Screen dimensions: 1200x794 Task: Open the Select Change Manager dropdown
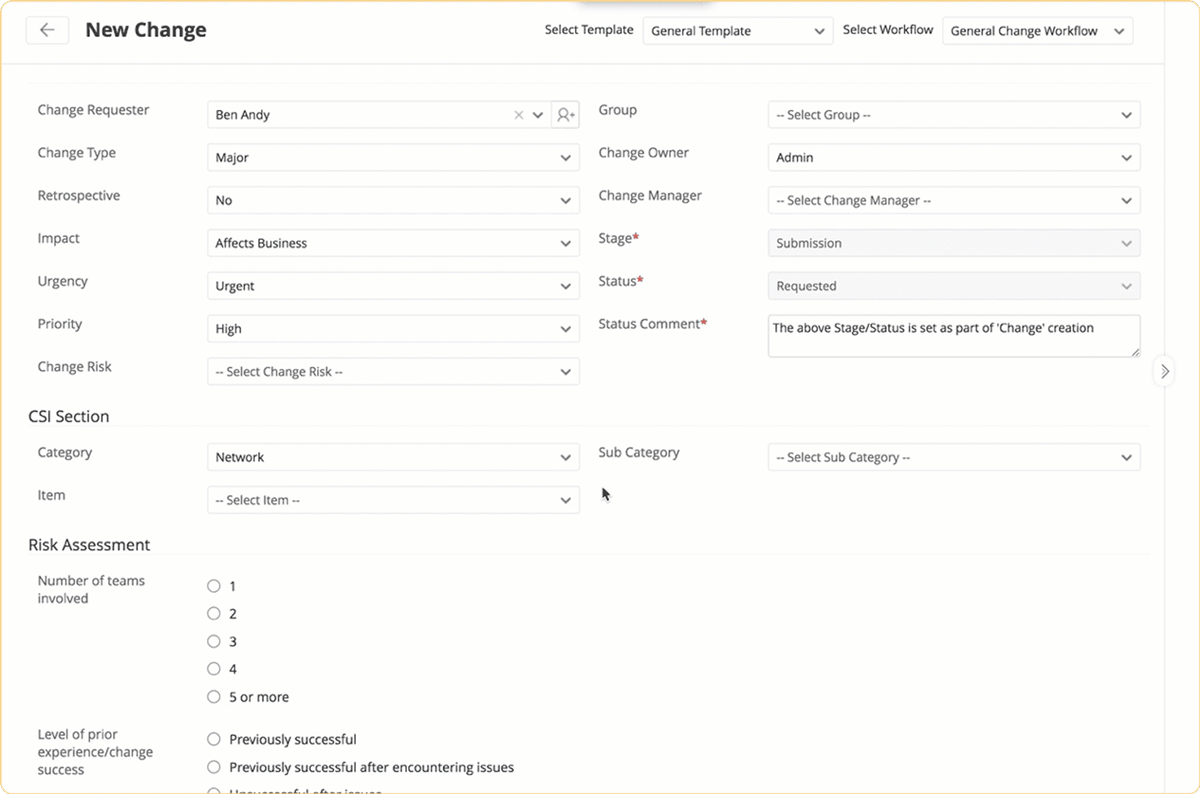(1127, 200)
